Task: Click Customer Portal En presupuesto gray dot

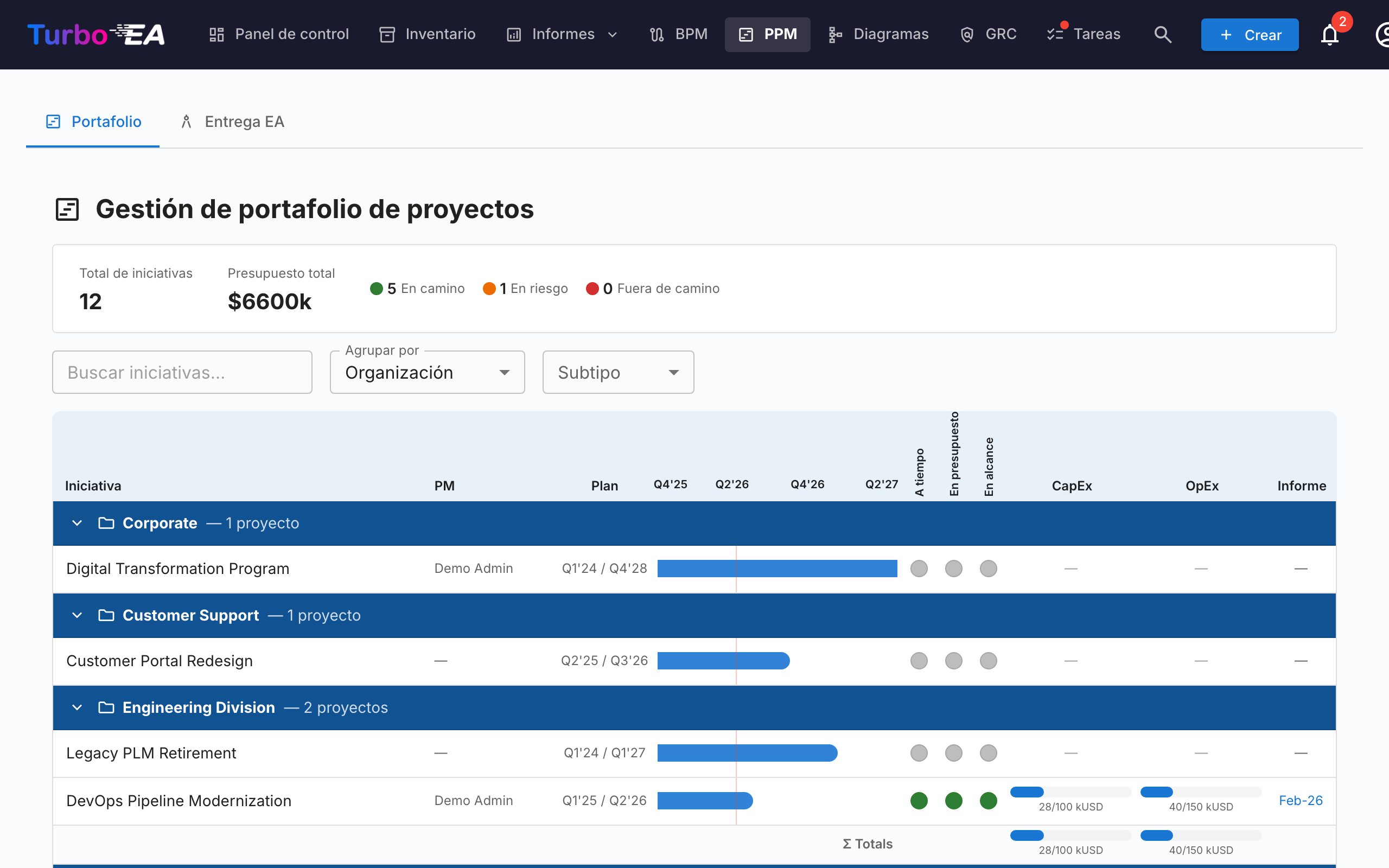Action: pyautogui.click(x=953, y=661)
